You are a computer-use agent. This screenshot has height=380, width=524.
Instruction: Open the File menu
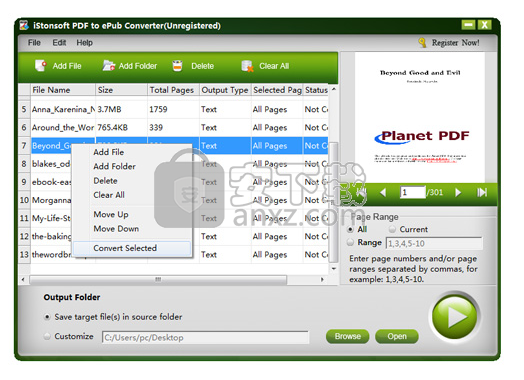click(x=34, y=43)
